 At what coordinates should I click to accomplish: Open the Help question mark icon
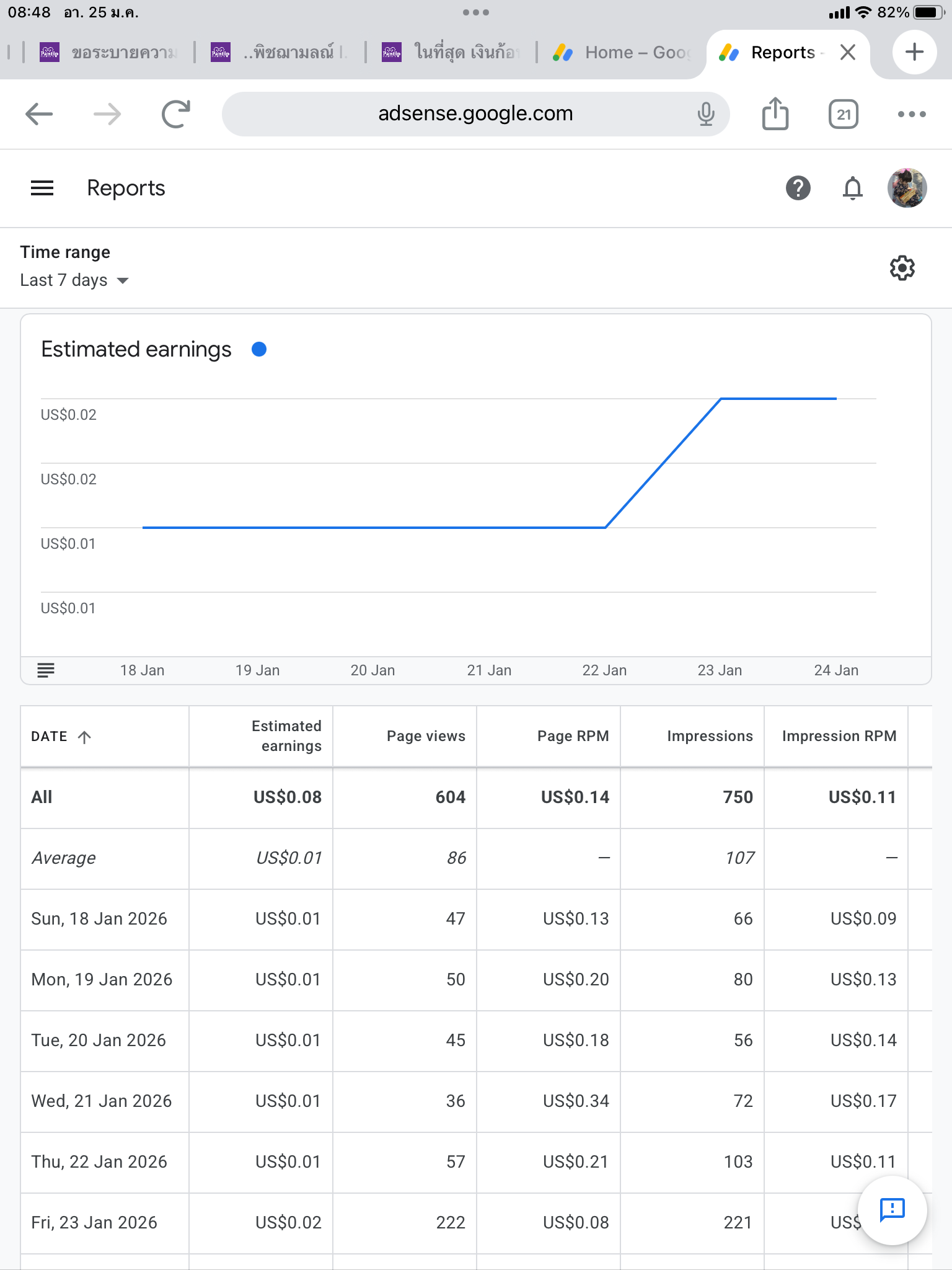pos(798,188)
